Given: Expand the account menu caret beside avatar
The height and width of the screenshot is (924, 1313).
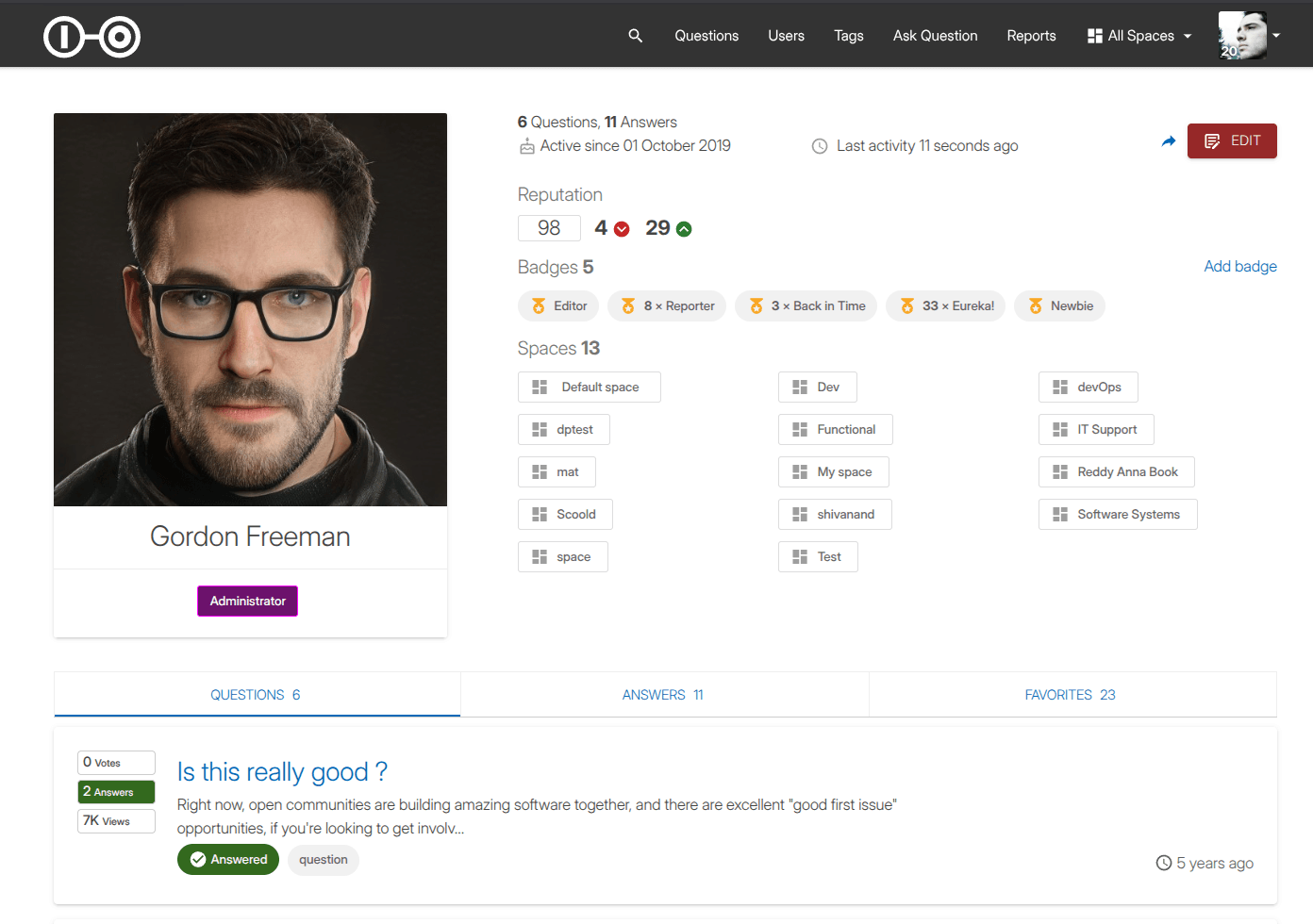Looking at the screenshot, I should point(1276,36).
